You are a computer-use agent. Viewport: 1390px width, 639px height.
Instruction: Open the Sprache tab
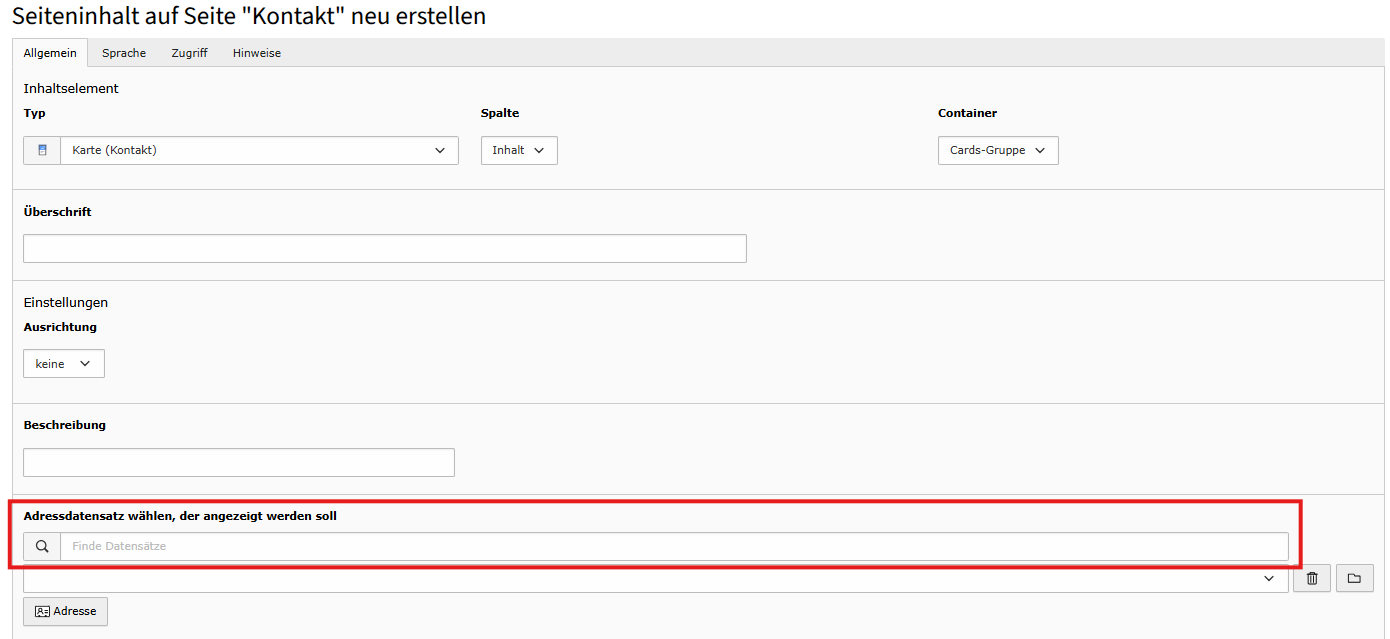pos(124,53)
